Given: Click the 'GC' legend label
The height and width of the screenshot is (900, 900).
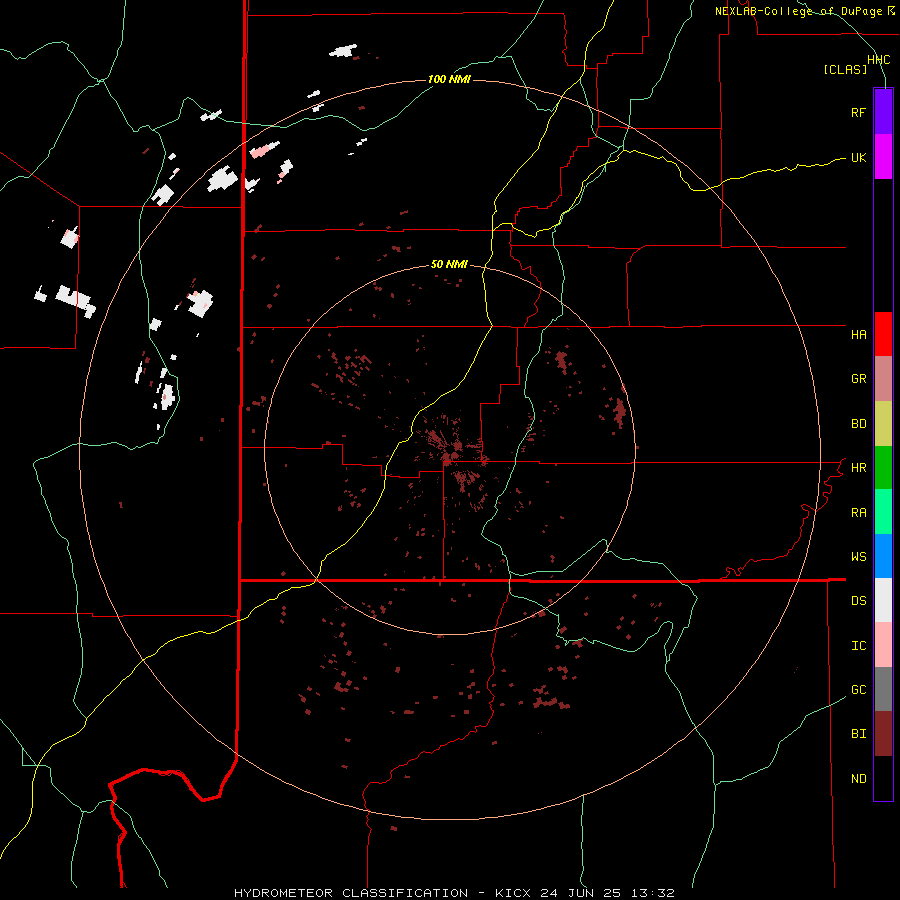Looking at the screenshot, I should tap(858, 690).
